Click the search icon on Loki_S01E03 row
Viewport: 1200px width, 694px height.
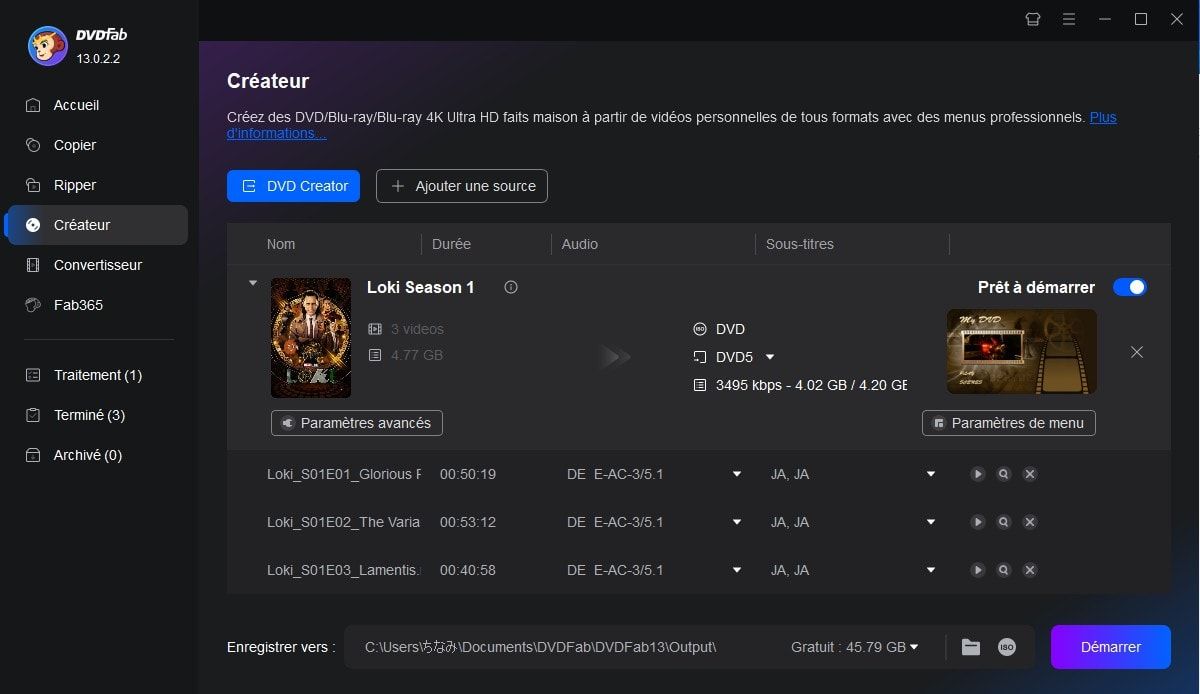tap(1004, 570)
